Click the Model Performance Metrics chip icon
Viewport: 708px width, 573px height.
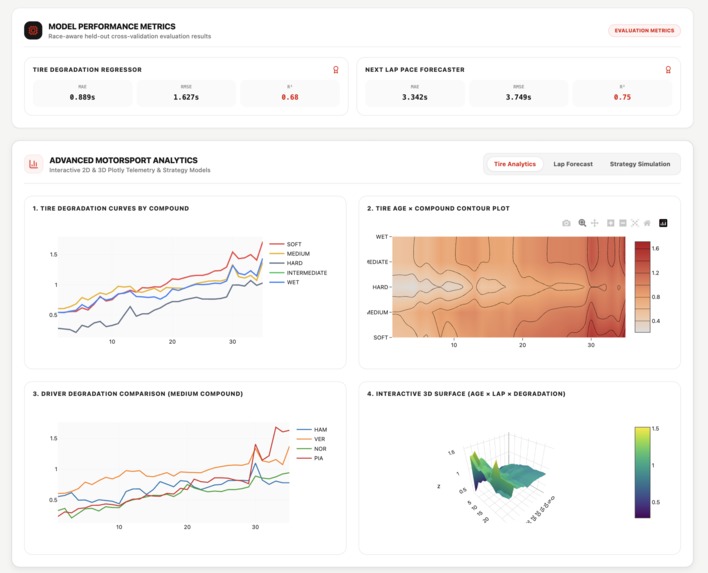point(33,30)
